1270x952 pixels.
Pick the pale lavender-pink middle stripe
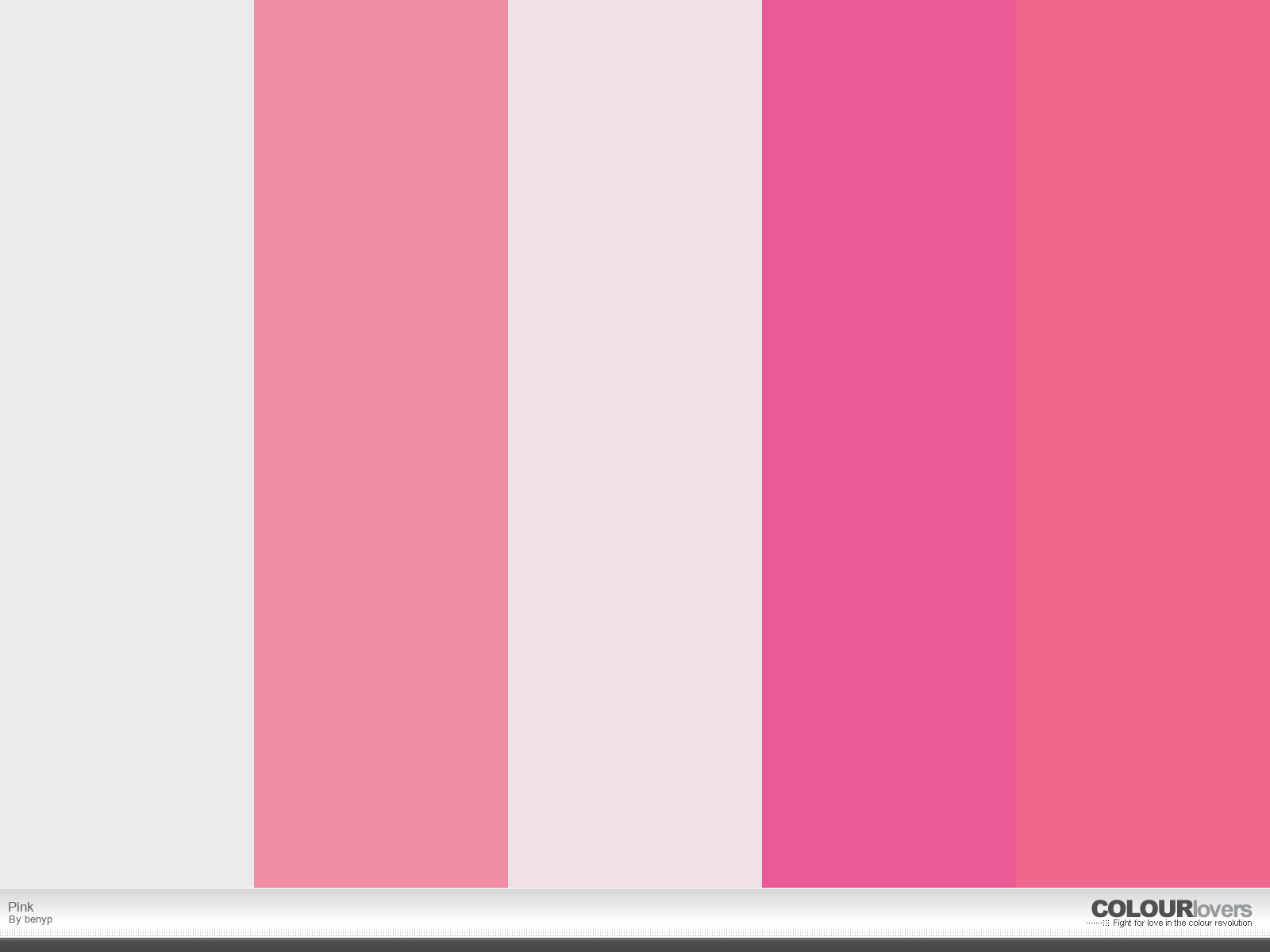pyautogui.click(x=635, y=443)
